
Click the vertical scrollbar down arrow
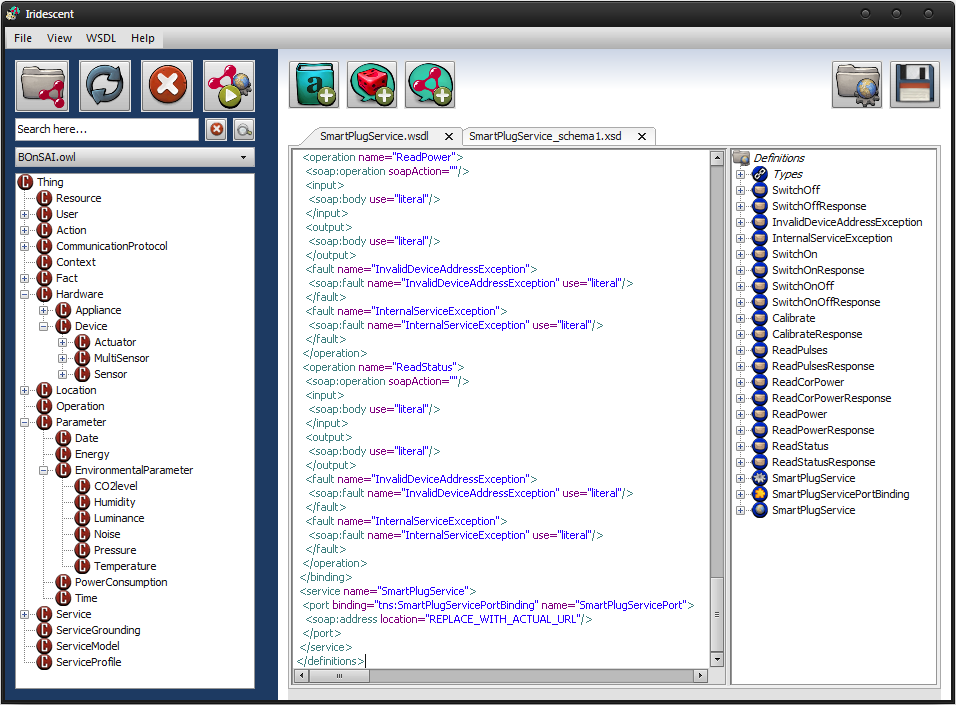point(717,659)
